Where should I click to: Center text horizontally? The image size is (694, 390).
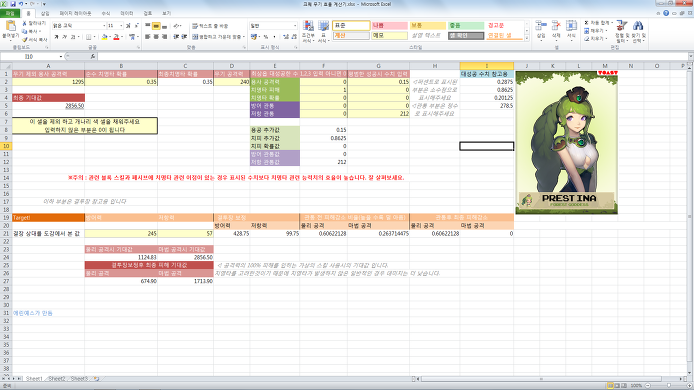[x=156, y=37]
